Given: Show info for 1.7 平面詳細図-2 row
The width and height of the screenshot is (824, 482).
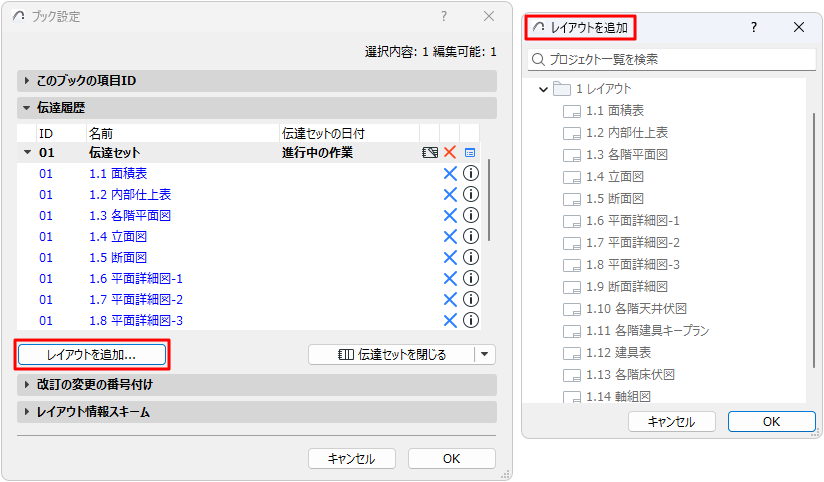Looking at the screenshot, I should pos(471,299).
